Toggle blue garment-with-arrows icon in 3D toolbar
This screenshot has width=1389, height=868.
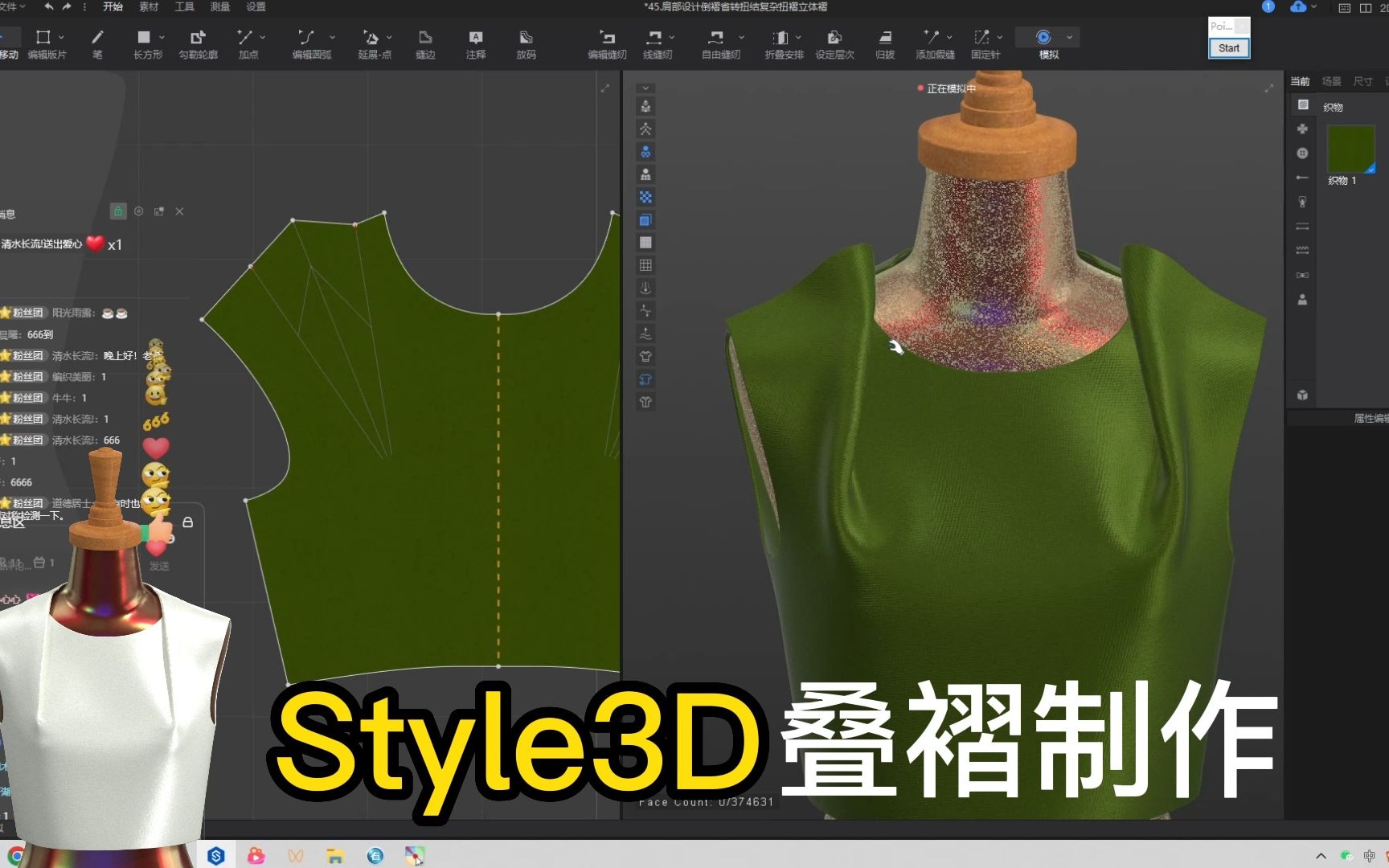pos(645,379)
